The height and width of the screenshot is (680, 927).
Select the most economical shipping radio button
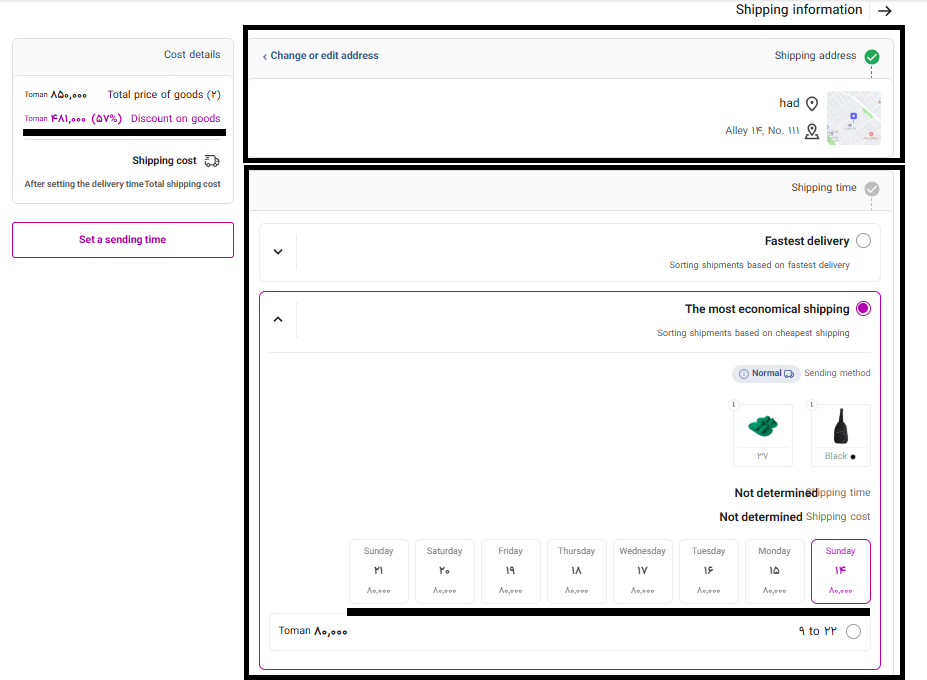(863, 309)
